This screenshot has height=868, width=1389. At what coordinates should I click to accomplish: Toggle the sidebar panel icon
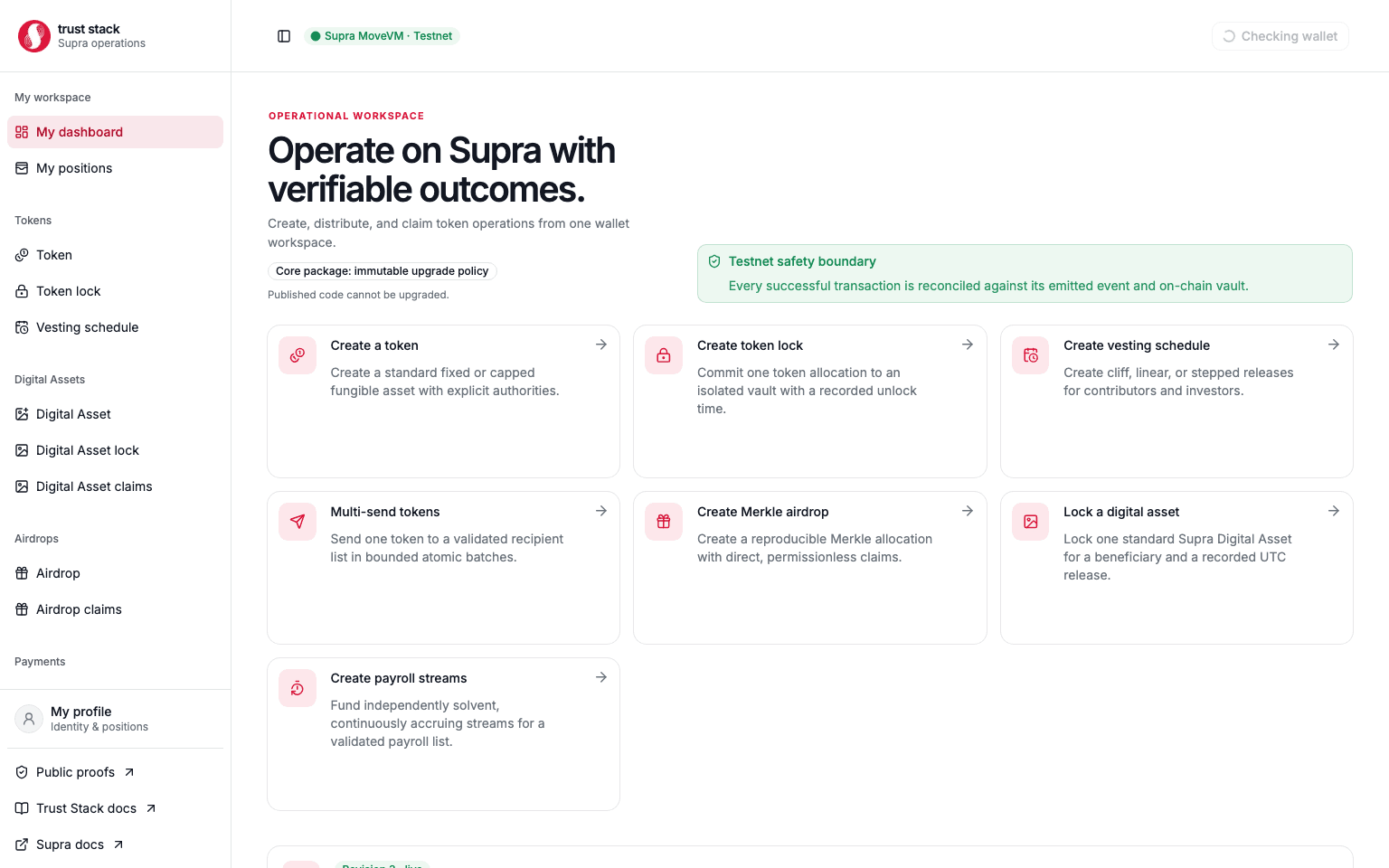284,36
